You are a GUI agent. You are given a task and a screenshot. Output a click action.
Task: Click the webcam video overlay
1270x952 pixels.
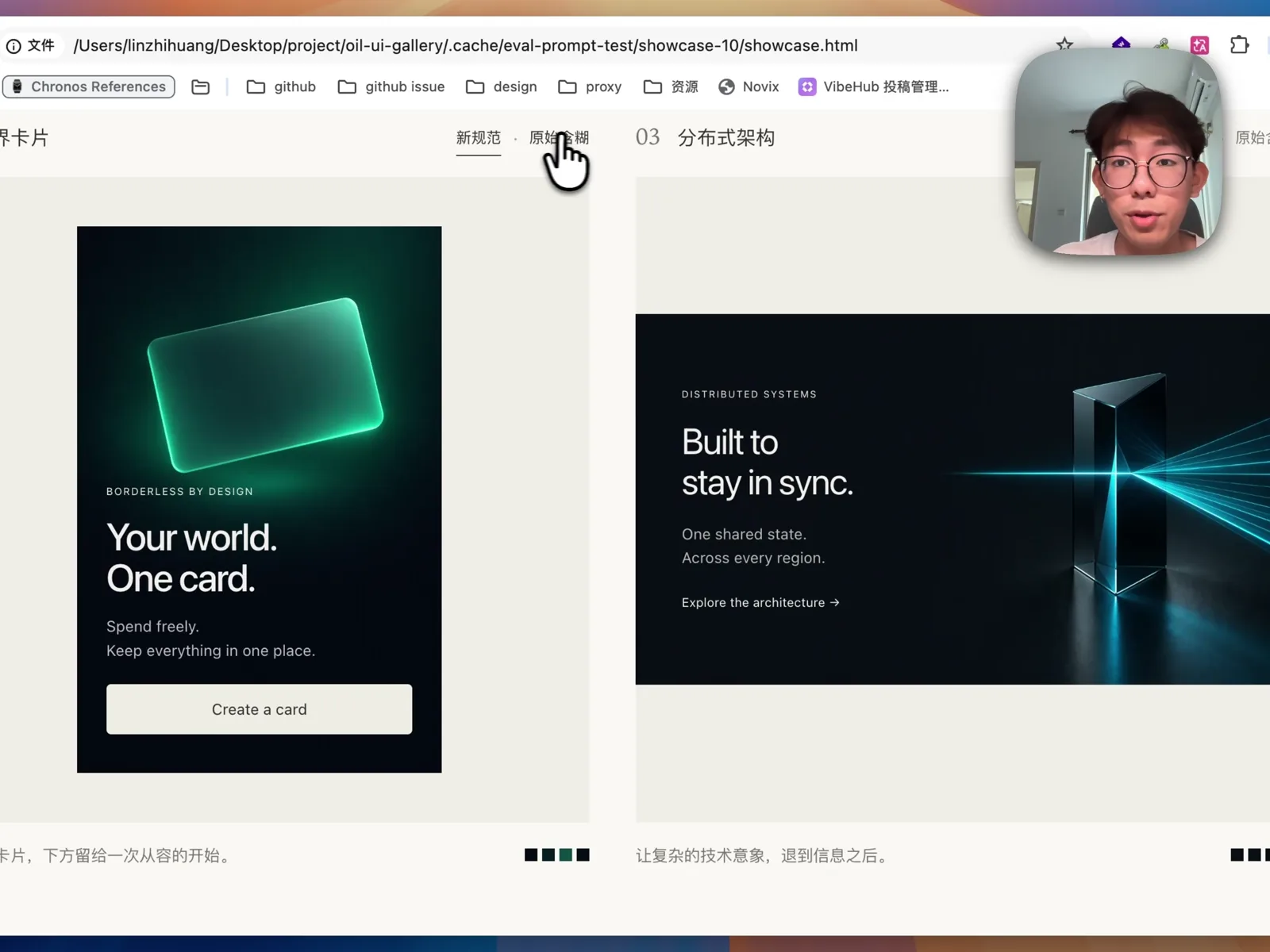[1119, 151]
